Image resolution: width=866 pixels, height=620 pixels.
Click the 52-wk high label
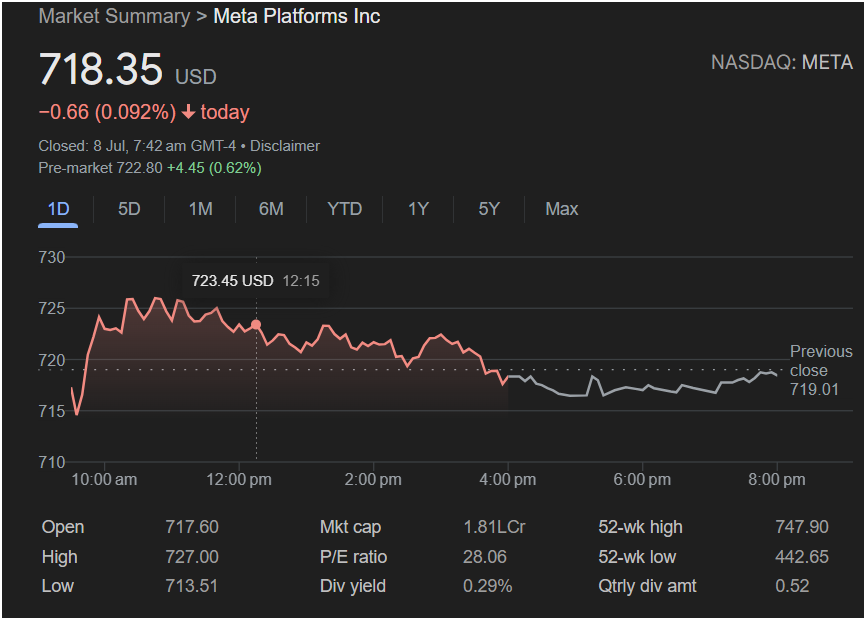coord(641,527)
